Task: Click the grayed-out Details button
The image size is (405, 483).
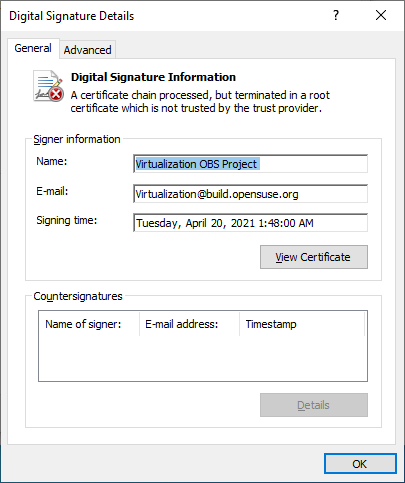Action: 314,405
